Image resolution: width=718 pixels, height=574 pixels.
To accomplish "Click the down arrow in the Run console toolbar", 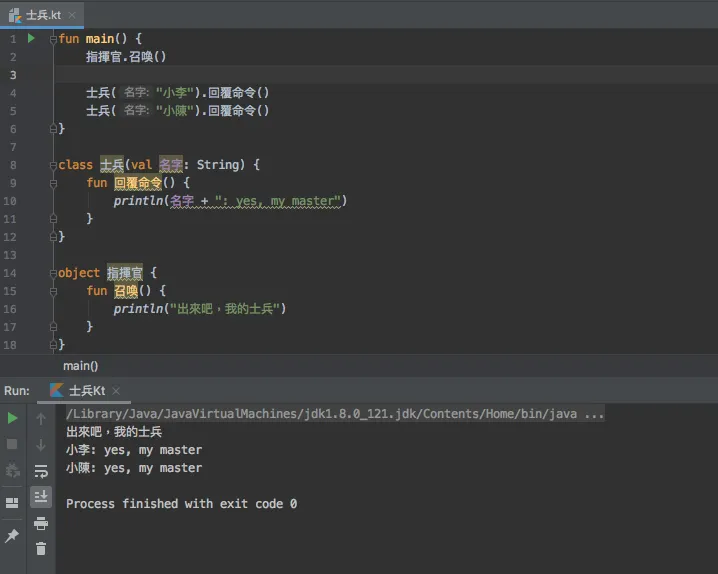I will coord(41,444).
